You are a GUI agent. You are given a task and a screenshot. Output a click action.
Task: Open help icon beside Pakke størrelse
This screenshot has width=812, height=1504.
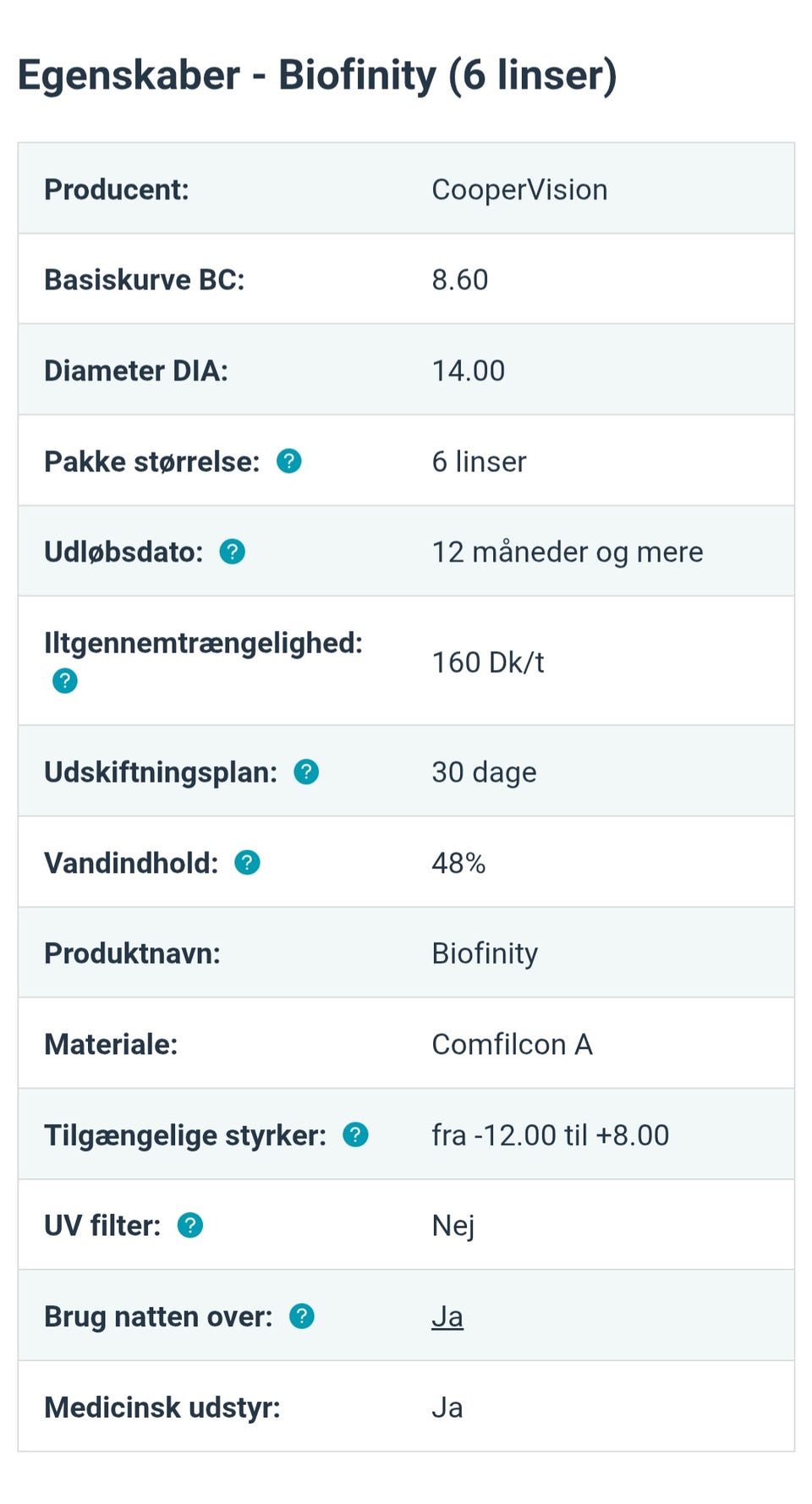(x=289, y=461)
